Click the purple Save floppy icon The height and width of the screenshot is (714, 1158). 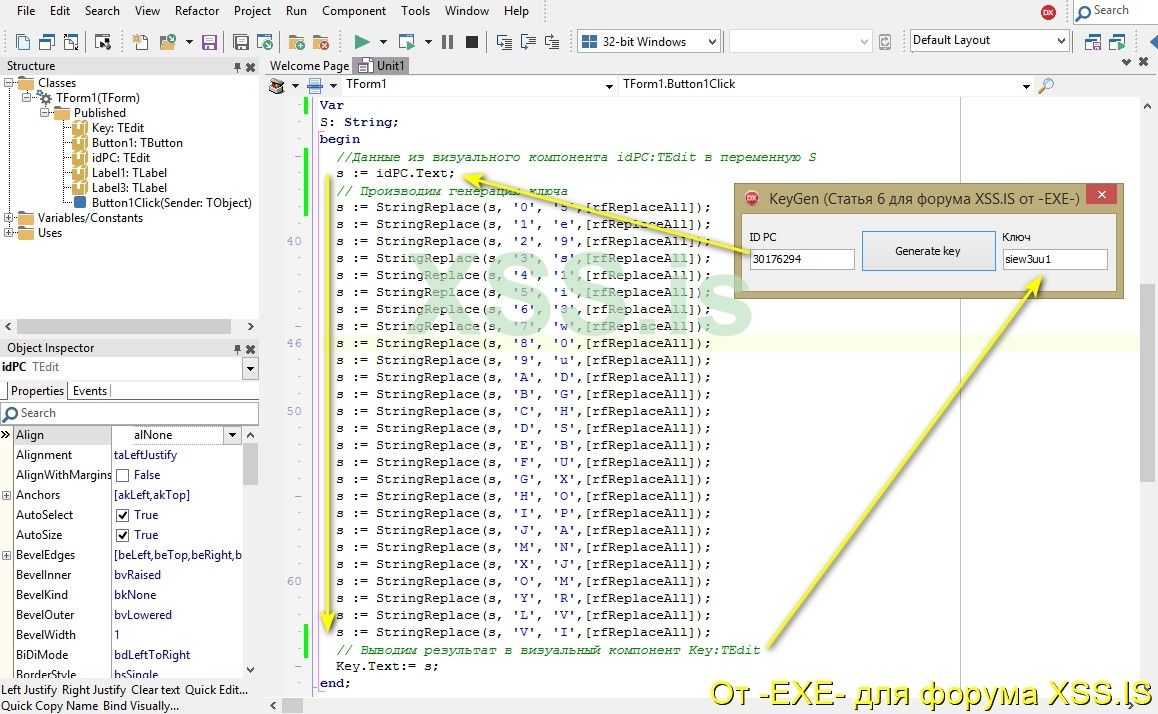point(209,42)
